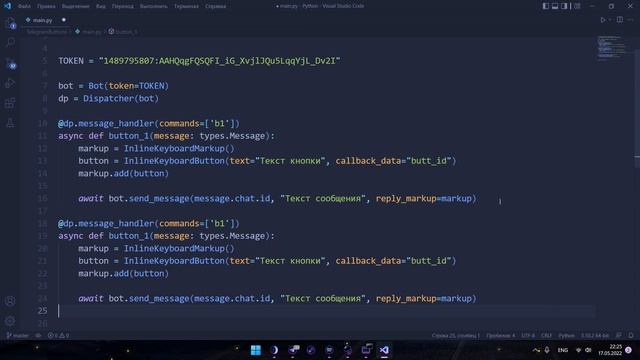Click button_1 symbol in breadcrumb

pyautogui.click(x=123, y=31)
